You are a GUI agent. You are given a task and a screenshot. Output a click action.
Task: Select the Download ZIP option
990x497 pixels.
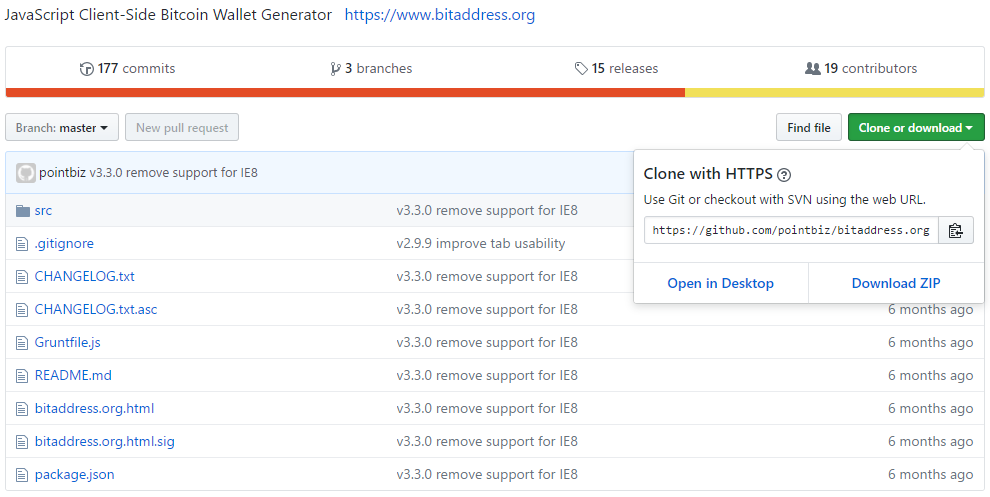coord(896,284)
